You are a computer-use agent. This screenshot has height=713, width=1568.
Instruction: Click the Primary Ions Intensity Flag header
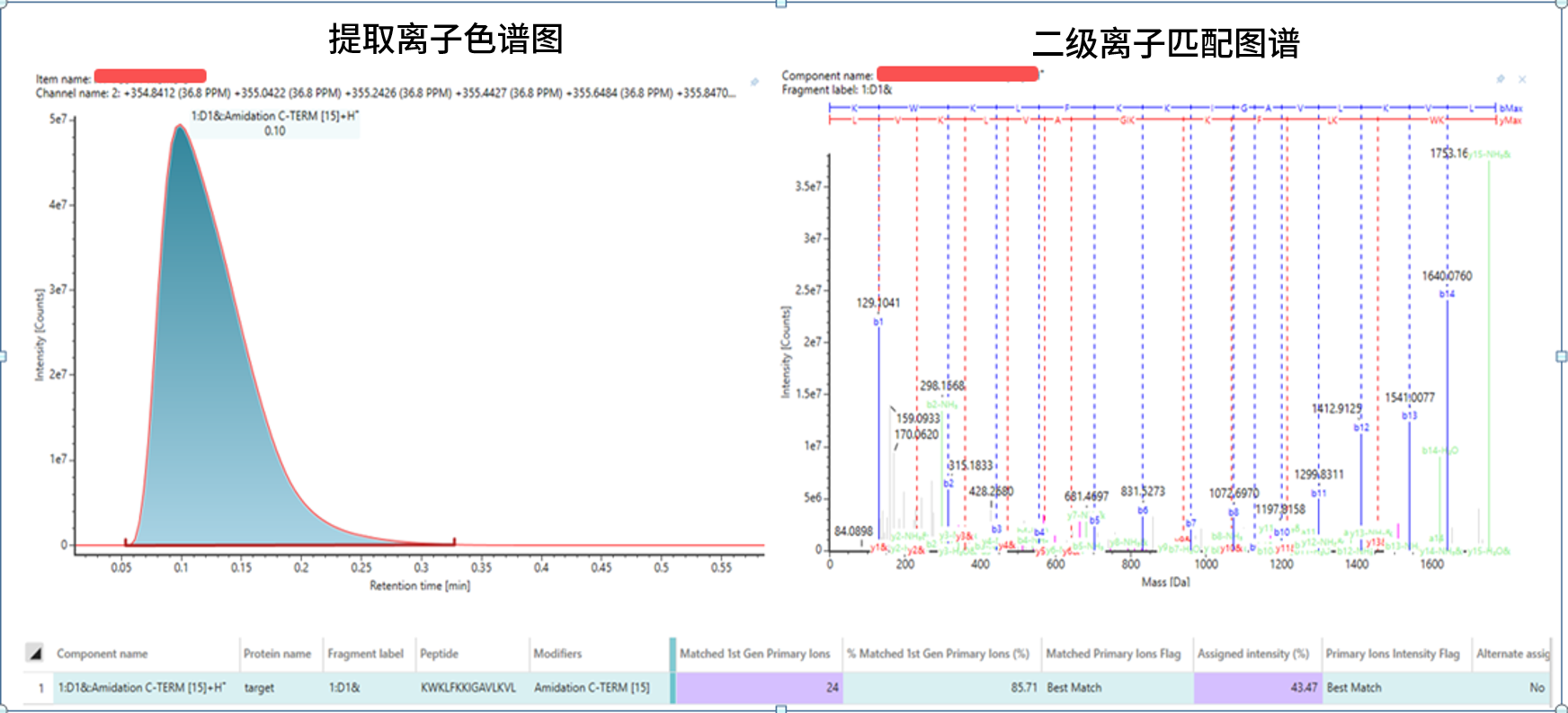click(1393, 654)
